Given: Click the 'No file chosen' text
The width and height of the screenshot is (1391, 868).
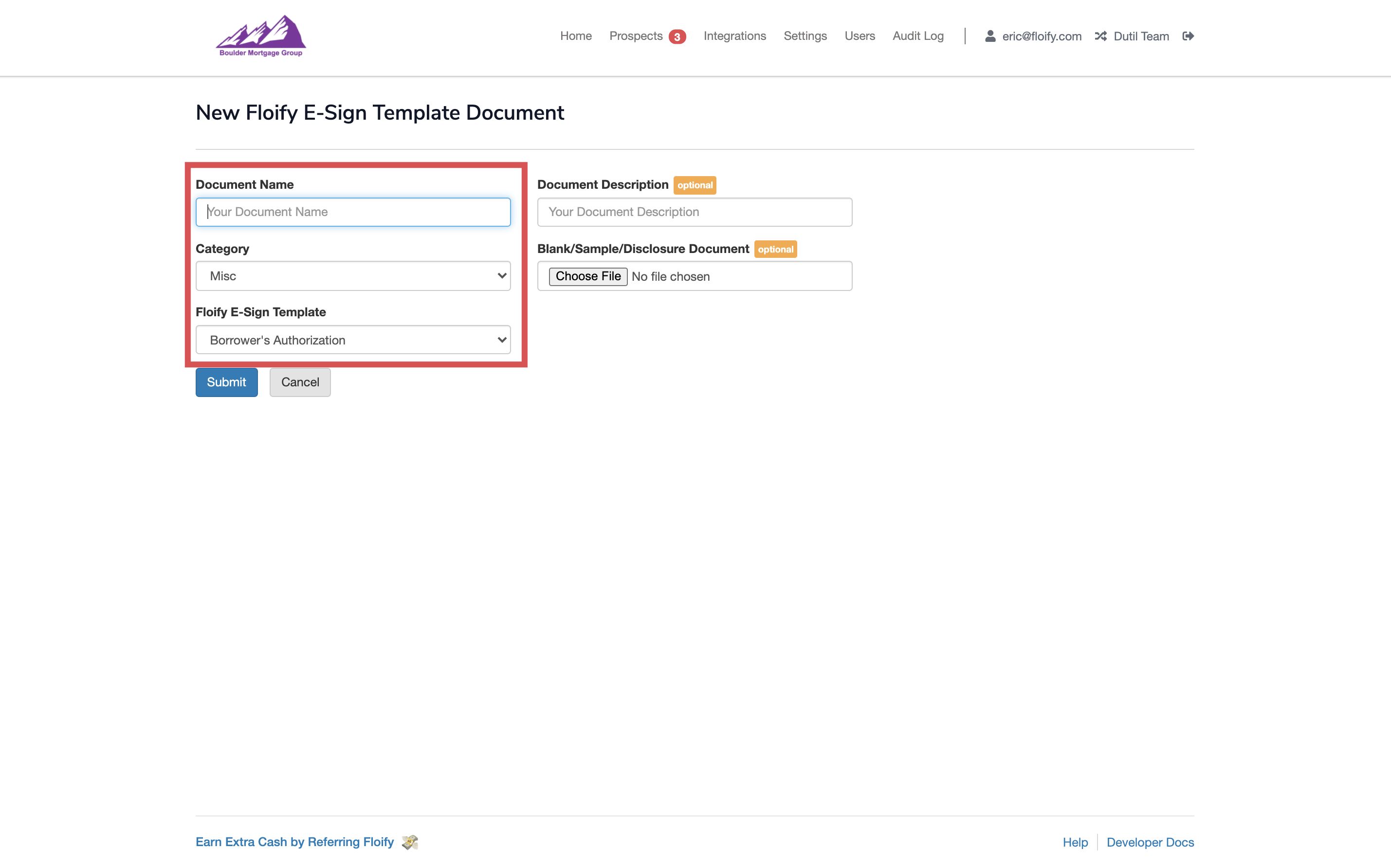Looking at the screenshot, I should pyautogui.click(x=671, y=277).
